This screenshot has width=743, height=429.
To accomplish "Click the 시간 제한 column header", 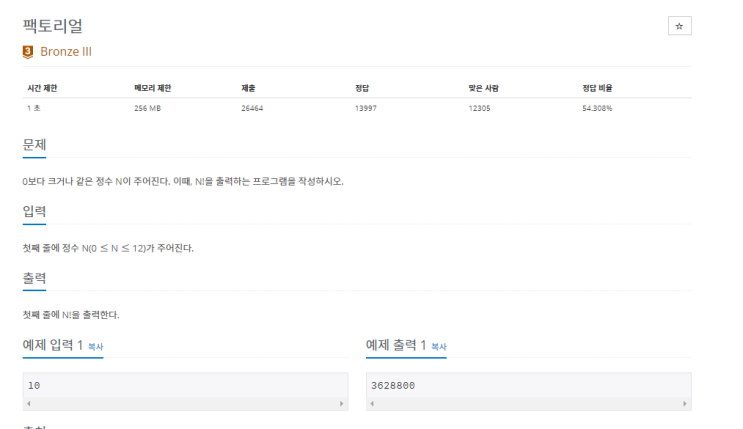I will [x=42, y=88].
